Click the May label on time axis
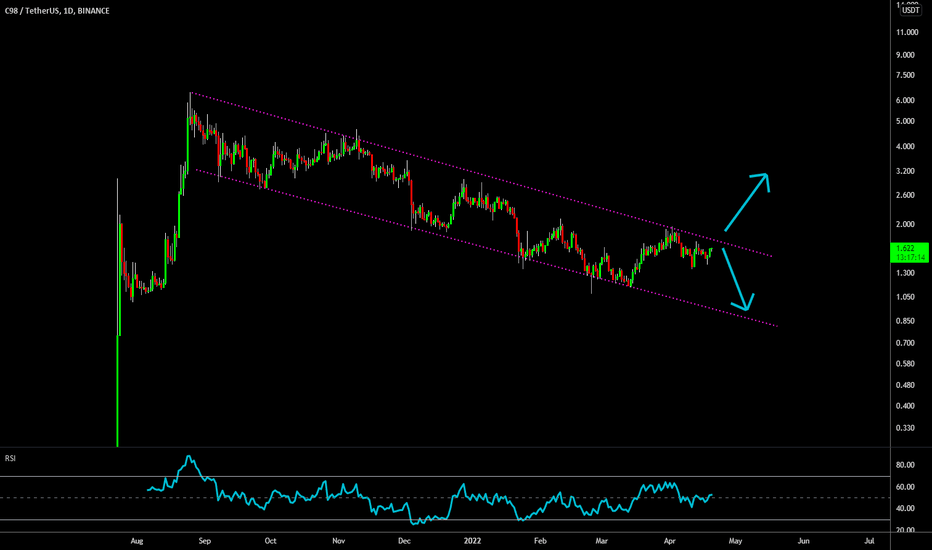The width and height of the screenshot is (932, 550). (735, 541)
